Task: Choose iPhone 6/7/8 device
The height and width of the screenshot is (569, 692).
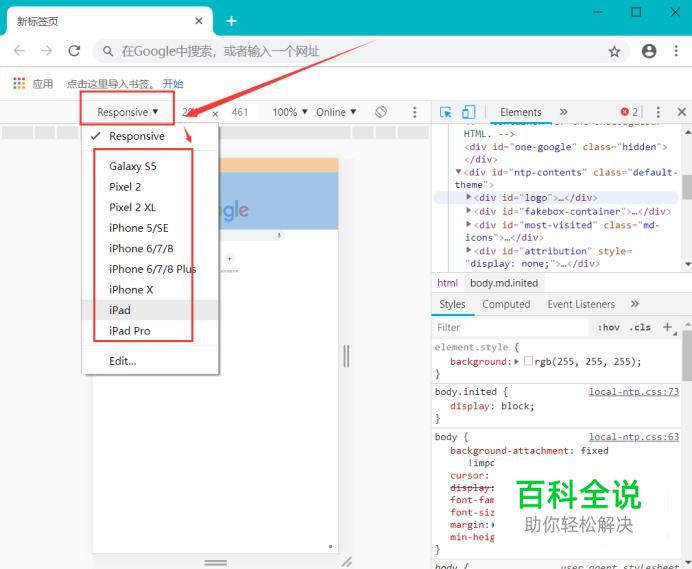Action: 150,249
